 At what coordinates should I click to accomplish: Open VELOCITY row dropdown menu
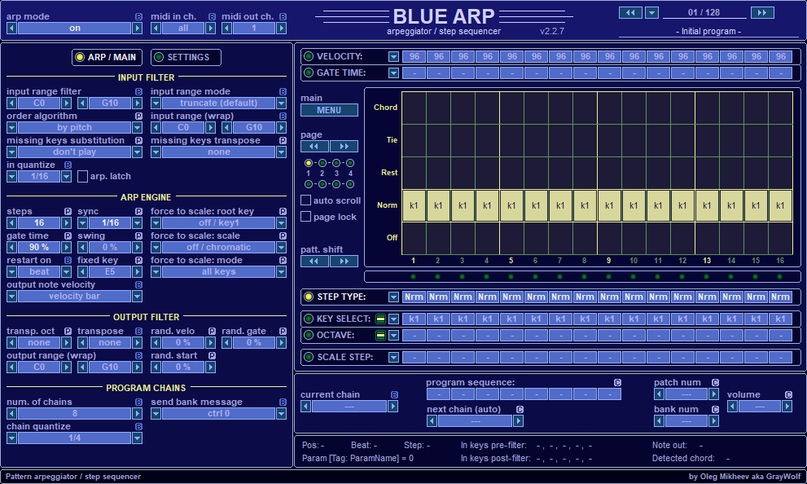393,57
